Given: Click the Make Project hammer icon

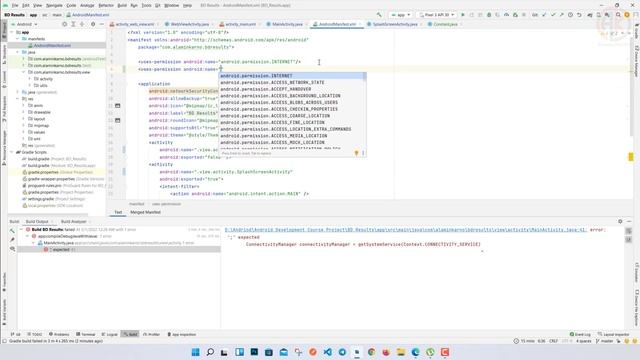Looking at the screenshot, I should click(x=379, y=15).
